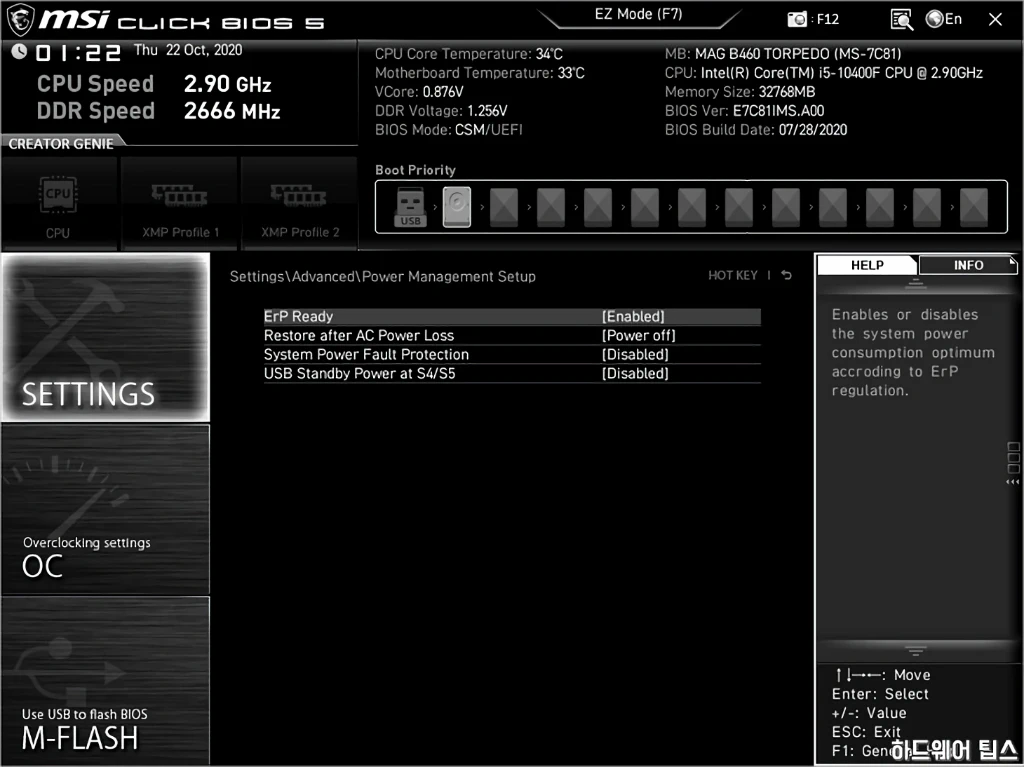Image resolution: width=1024 pixels, height=767 pixels.
Task: Change ErP Ready [Enabled] value
Action: [x=633, y=316]
